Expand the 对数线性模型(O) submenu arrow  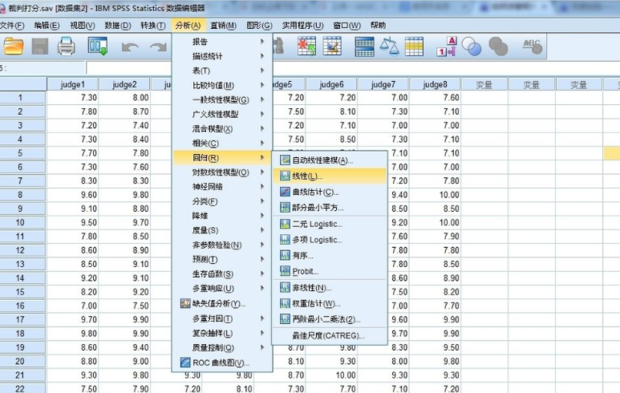click(262, 172)
